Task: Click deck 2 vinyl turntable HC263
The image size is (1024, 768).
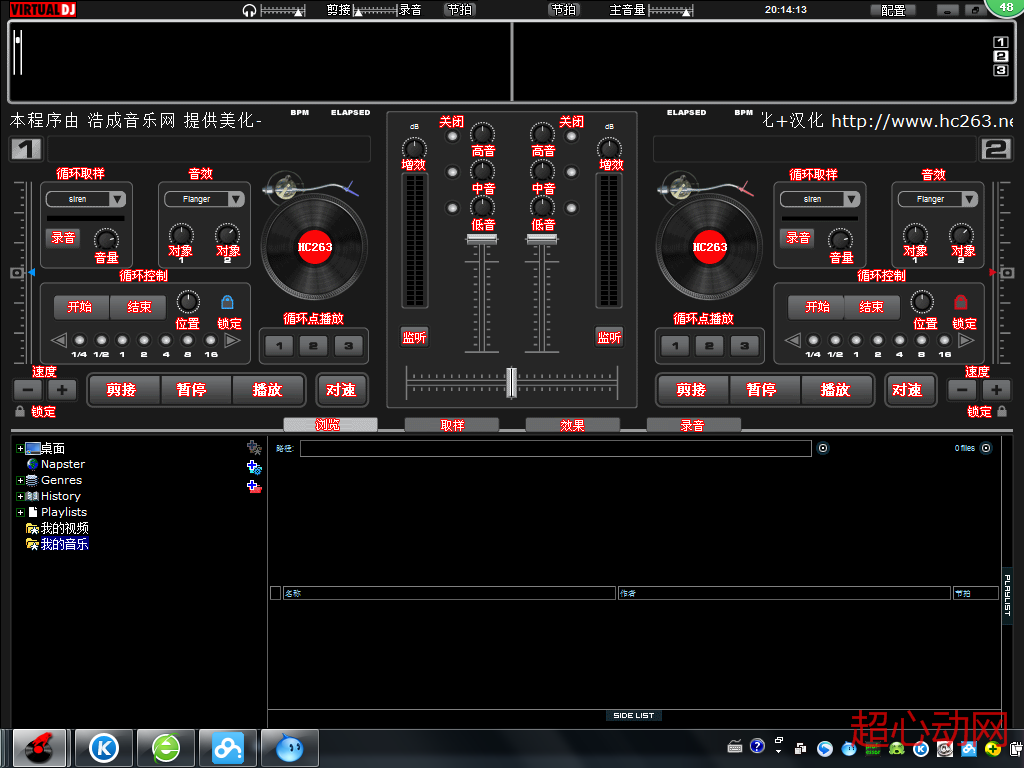Action: 709,247
